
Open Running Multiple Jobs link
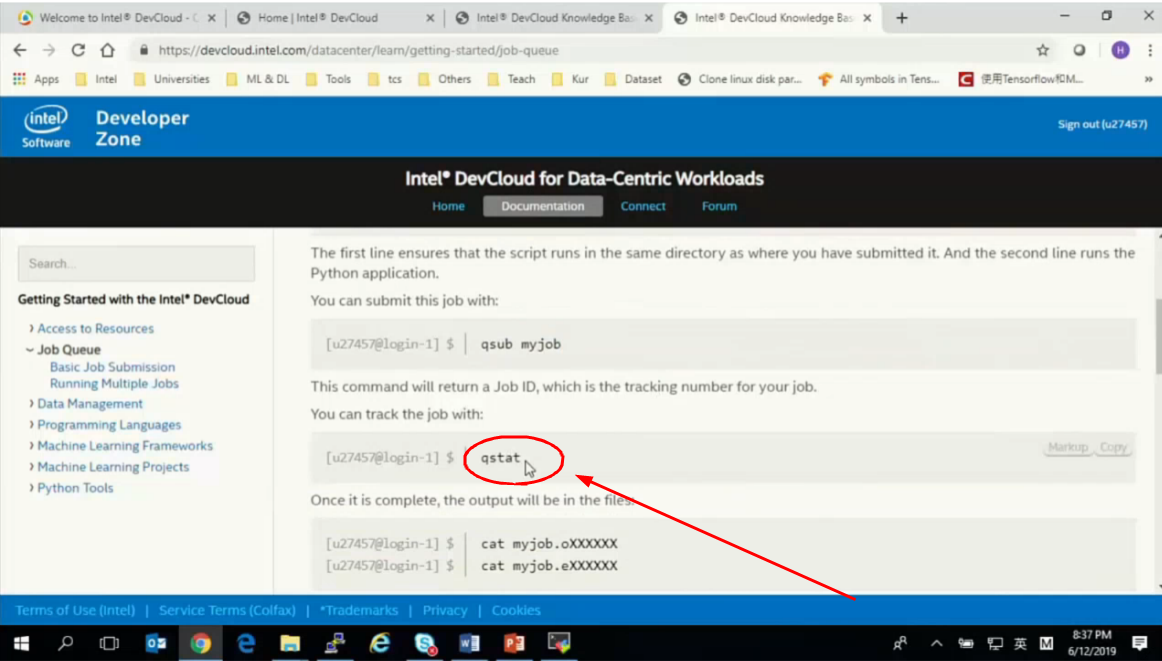114,383
